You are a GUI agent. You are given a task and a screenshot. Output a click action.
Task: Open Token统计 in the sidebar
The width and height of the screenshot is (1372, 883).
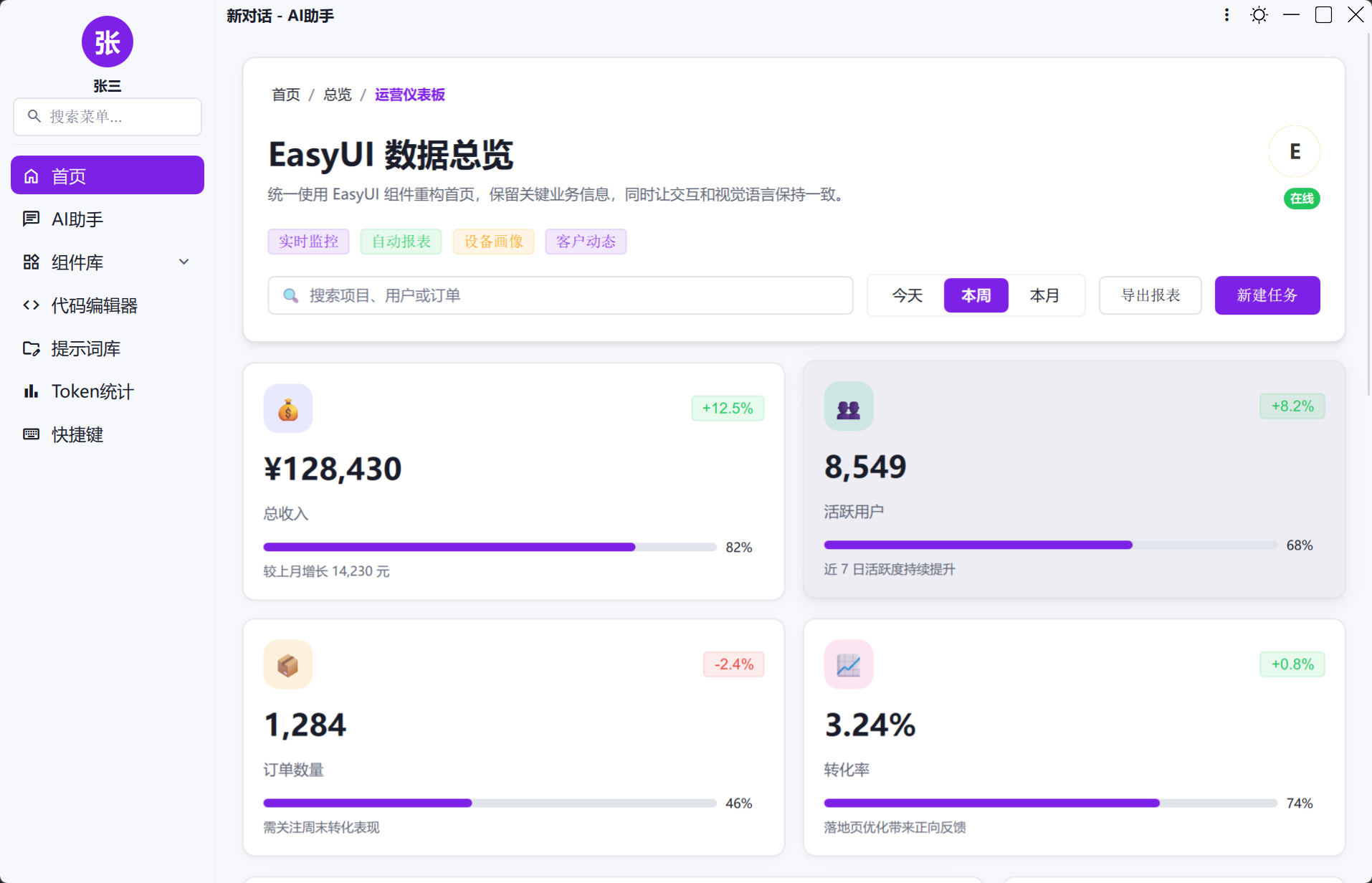tap(108, 391)
